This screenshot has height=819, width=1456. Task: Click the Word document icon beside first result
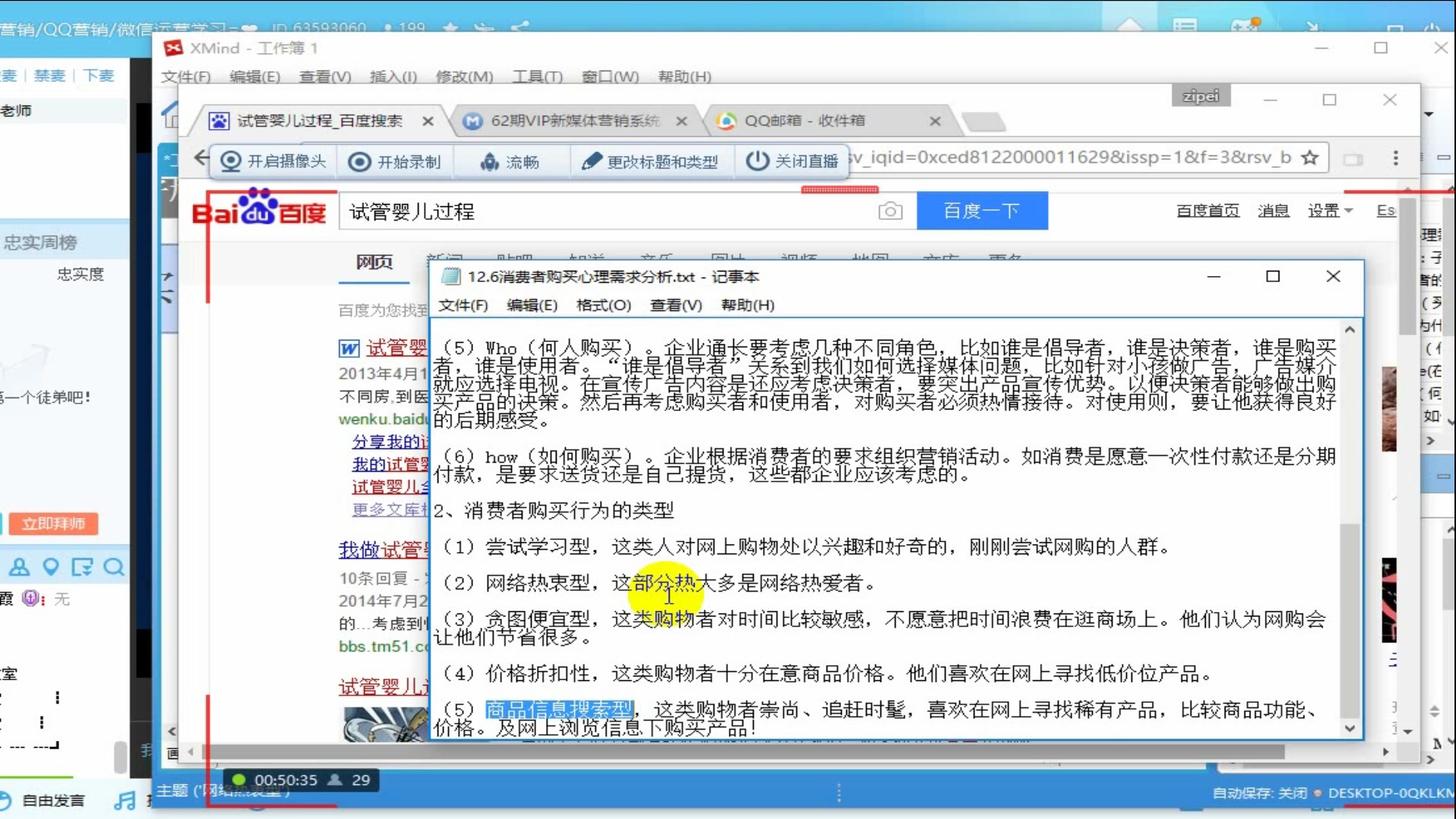pos(349,348)
